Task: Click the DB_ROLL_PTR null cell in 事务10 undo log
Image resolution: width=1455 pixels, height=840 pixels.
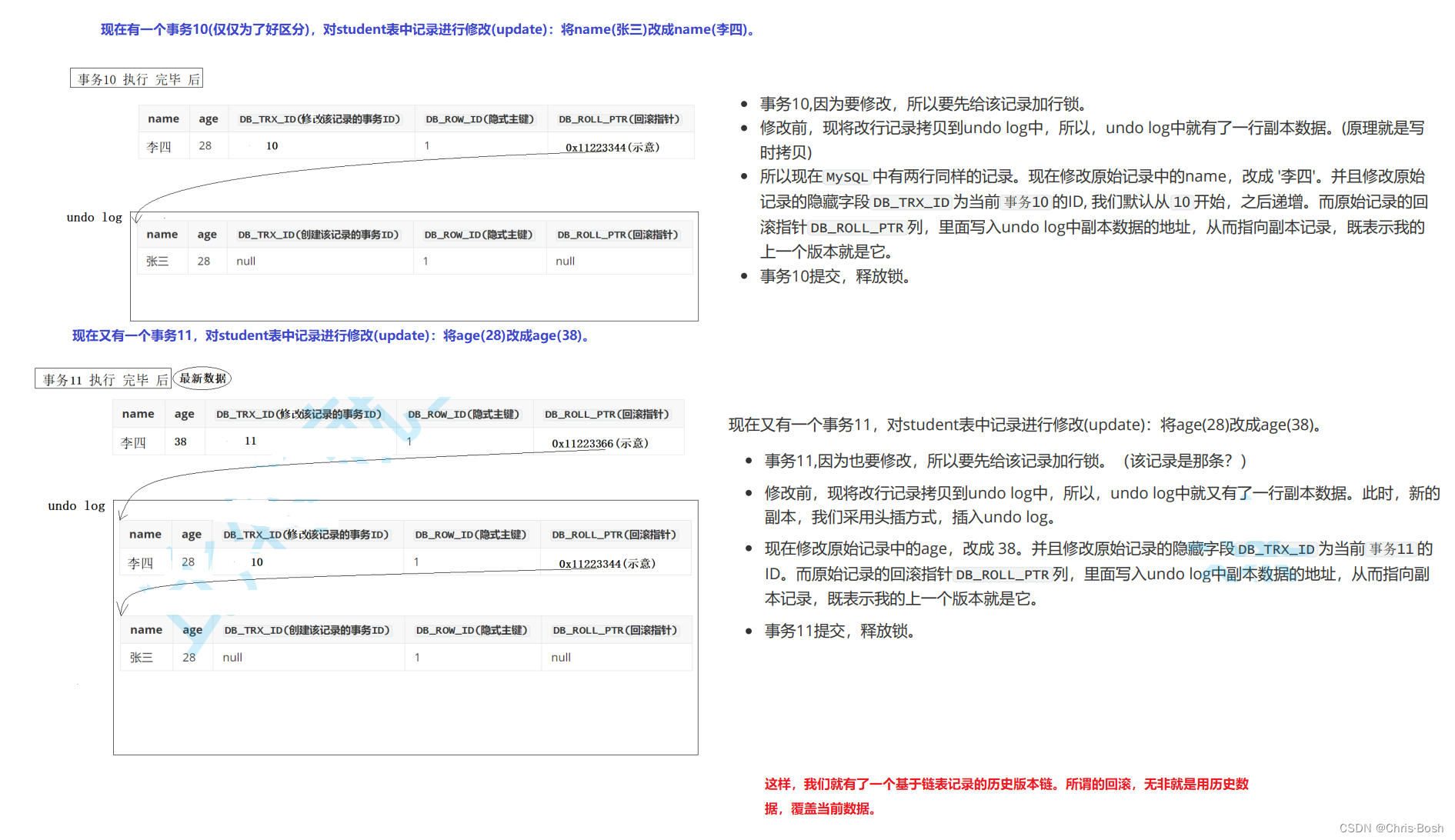Action: pos(565,262)
